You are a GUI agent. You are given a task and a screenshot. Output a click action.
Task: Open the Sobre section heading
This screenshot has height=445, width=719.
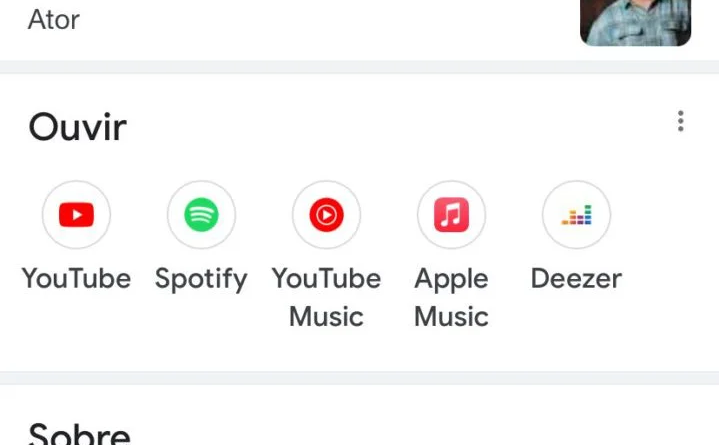pyautogui.click(x=80, y=435)
